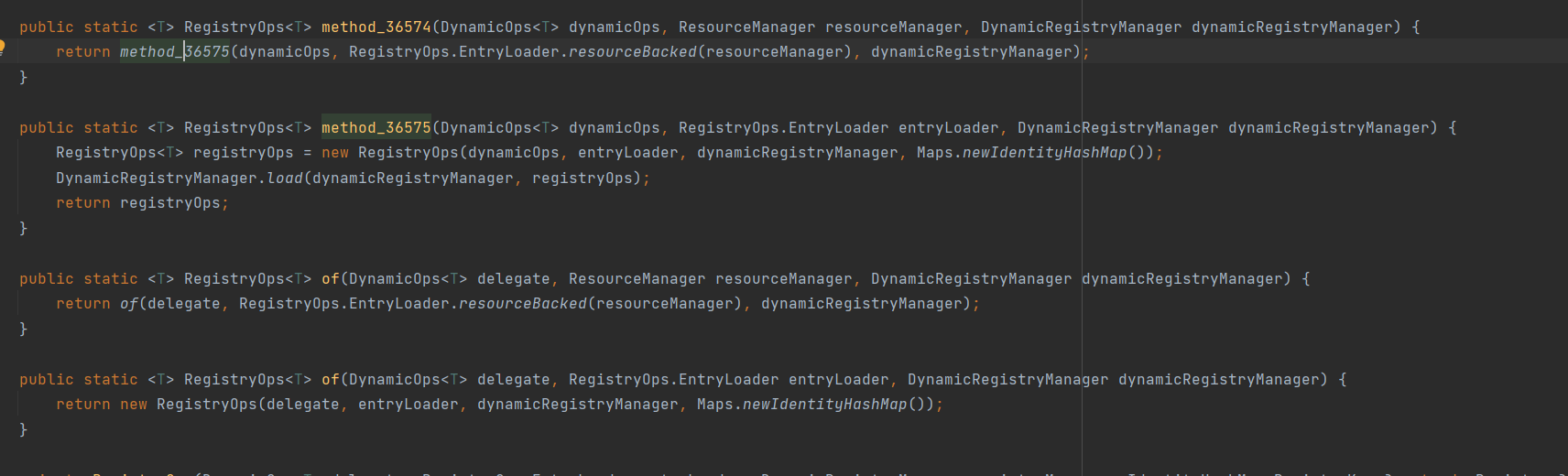Click the registryOps local variable before the equals sign
This screenshot has height=476, width=1568.
pos(244,153)
